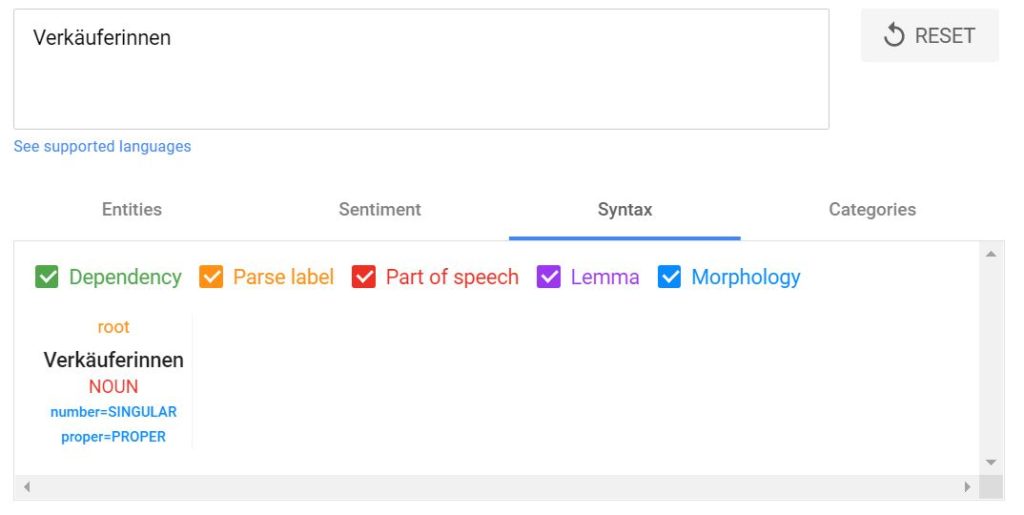Open the See supported languages link
Image resolution: width=1024 pixels, height=515 pixels.
click(103, 146)
